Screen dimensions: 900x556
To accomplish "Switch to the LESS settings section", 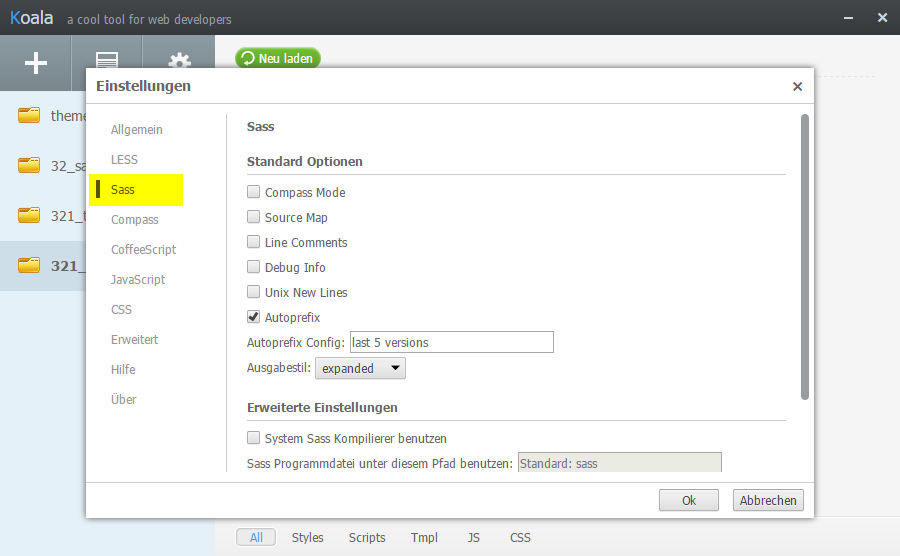I will click(x=125, y=160).
